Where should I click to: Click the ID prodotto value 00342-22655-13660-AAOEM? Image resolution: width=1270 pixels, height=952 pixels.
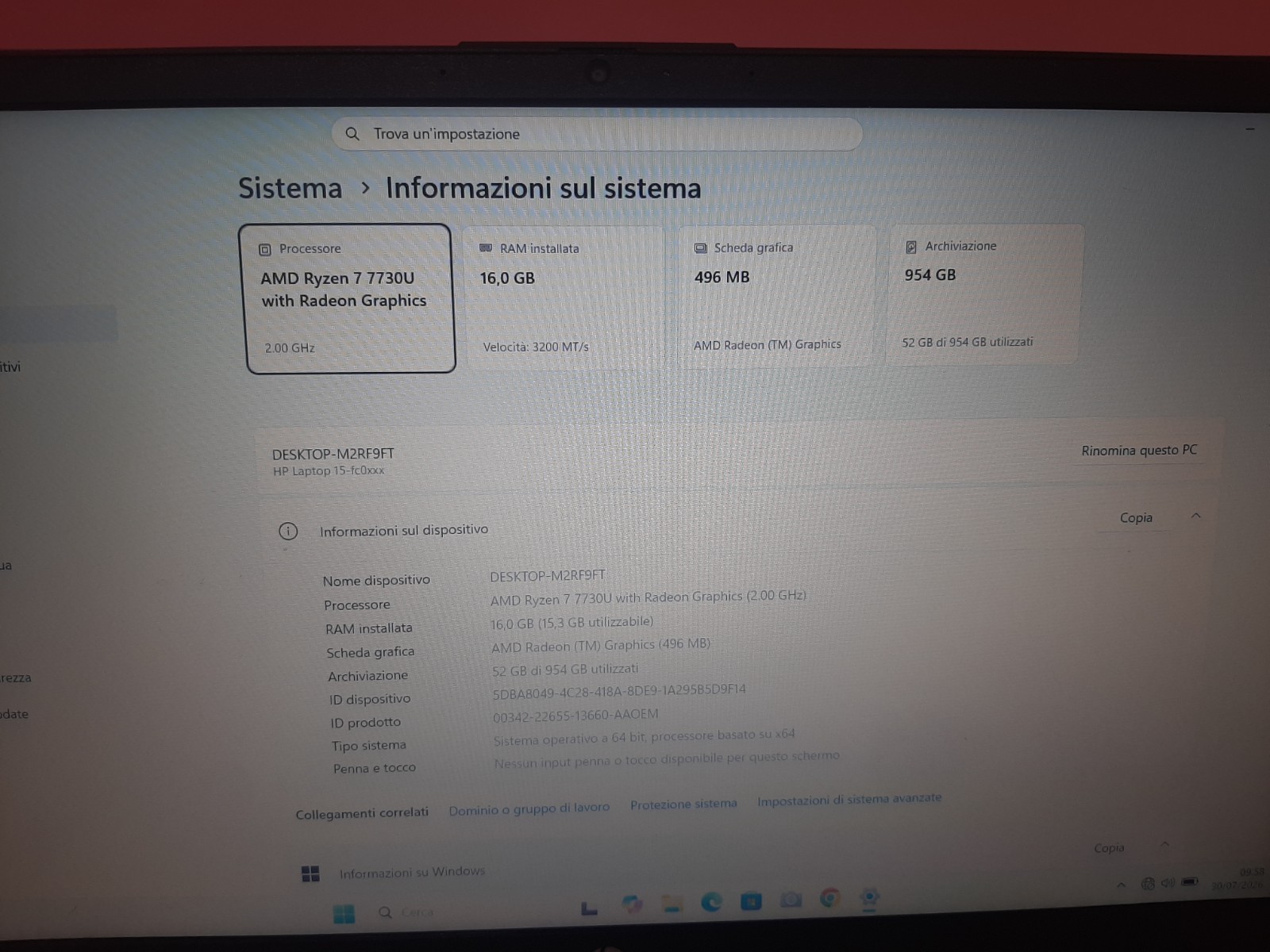pos(575,716)
